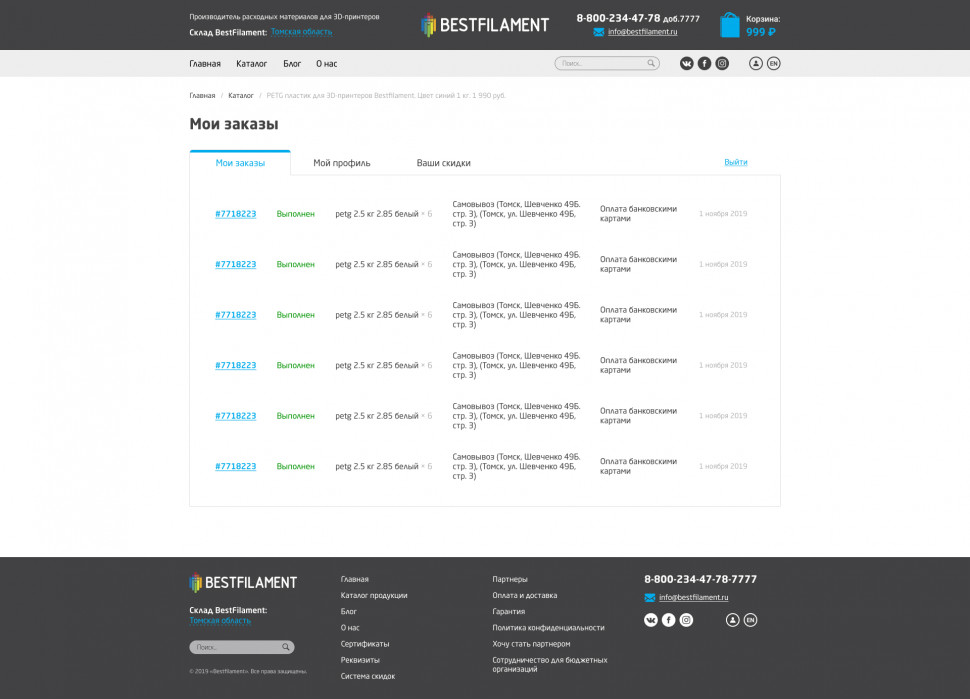The width and height of the screenshot is (970, 699).
Task: Open the Блог menu item
Action: tap(292, 64)
